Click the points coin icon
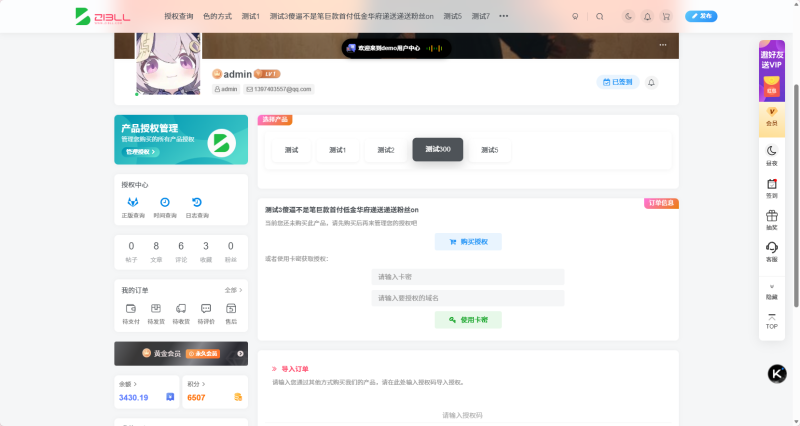This screenshot has height=426, width=800. (x=238, y=397)
